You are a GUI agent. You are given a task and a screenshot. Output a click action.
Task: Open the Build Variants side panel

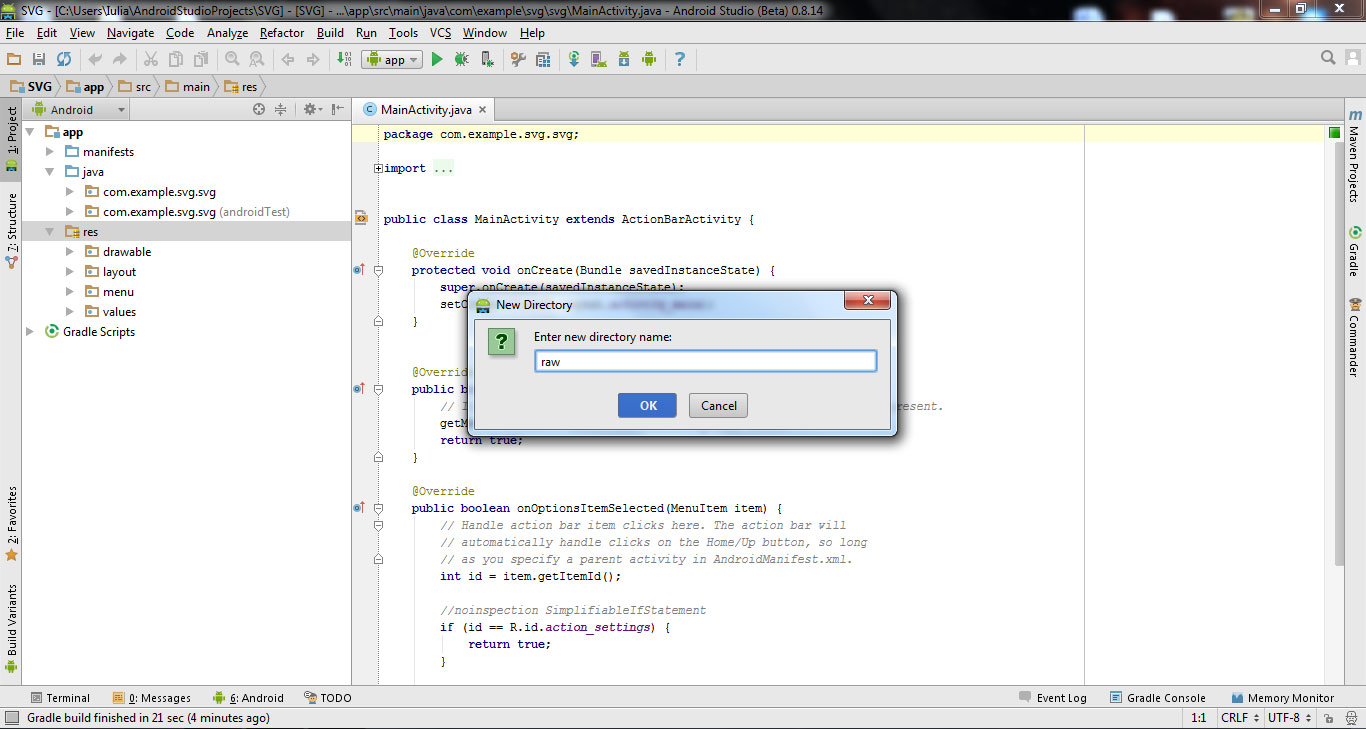click(x=11, y=629)
